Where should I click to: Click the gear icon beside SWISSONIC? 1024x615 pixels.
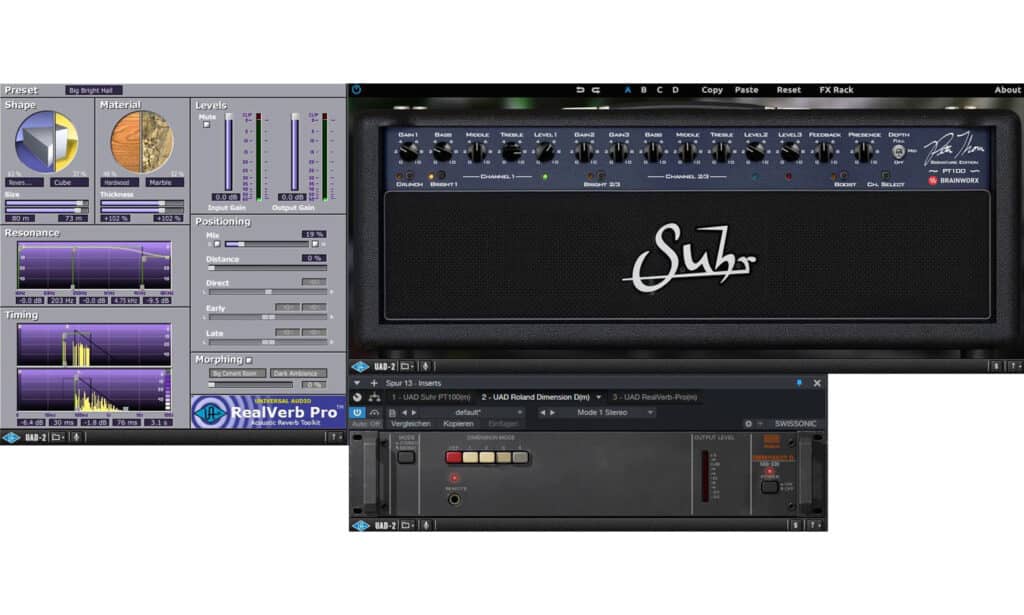click(748, 424)
